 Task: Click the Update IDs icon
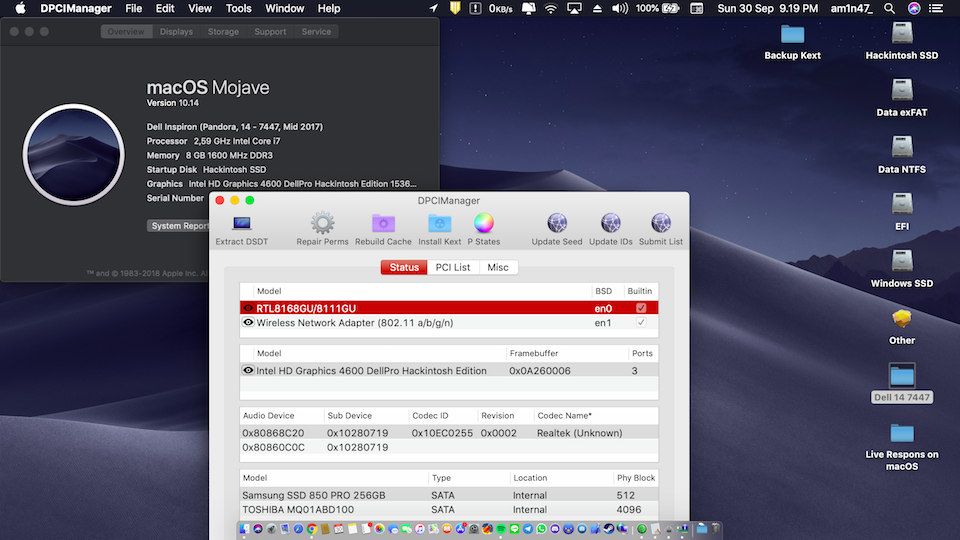(610, 224)
